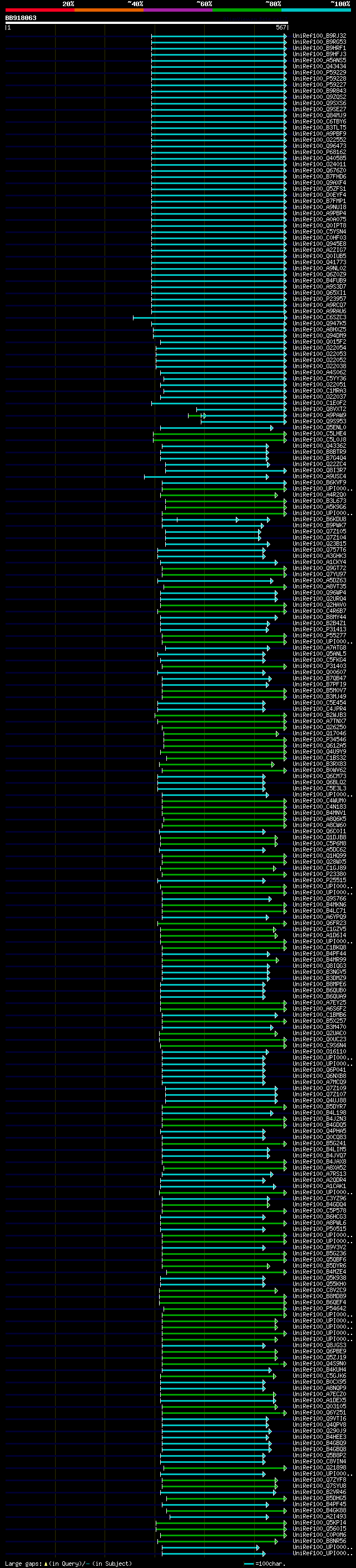Select hit label UniRef100_Q7ZYF8
This screenshot has width=356, height=1568.
click(x=319, y=1480)
